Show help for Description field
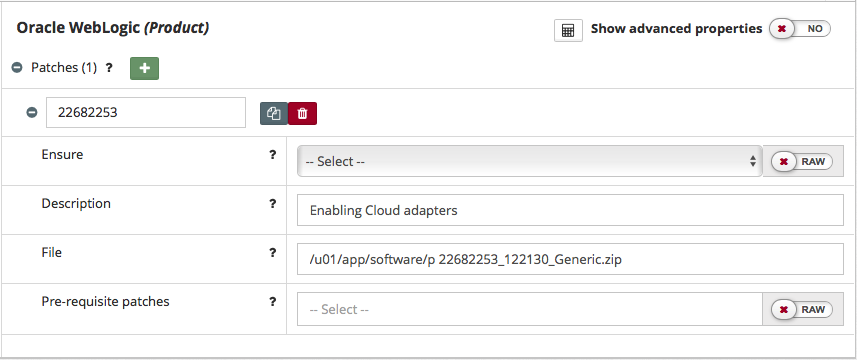 coord(273,204)
